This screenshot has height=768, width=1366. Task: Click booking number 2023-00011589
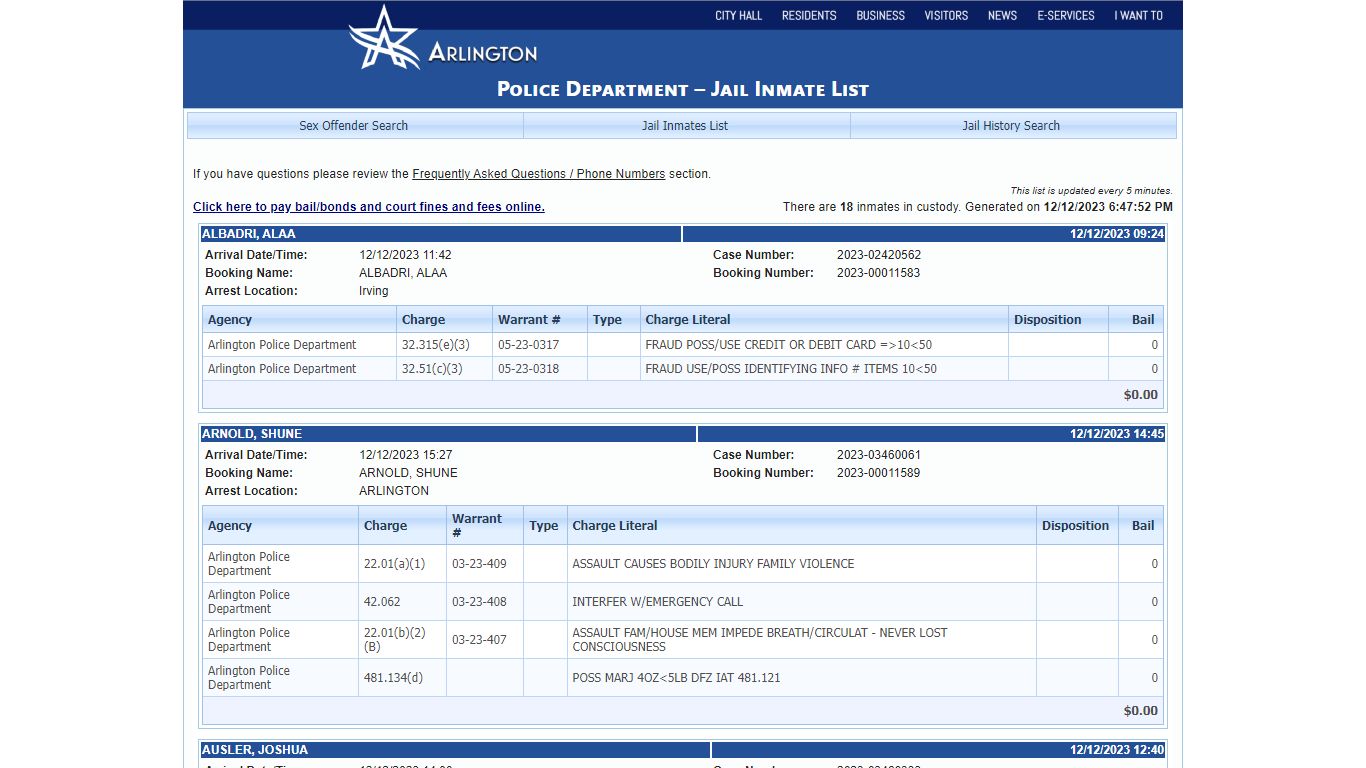click(879, 473)
